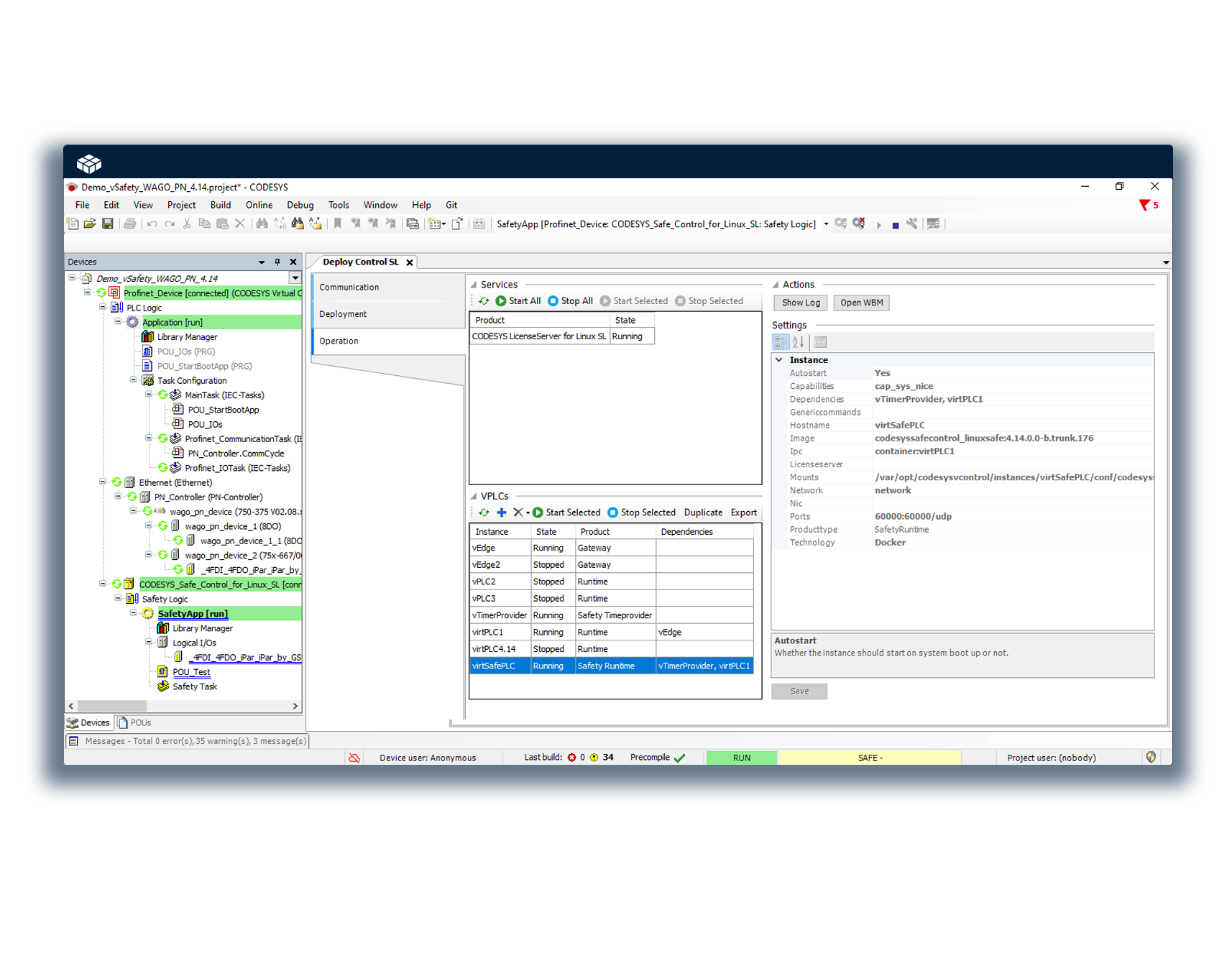Click the Find binoculars icon
Screen dimensions: 1232x956
tap(262, 224)
